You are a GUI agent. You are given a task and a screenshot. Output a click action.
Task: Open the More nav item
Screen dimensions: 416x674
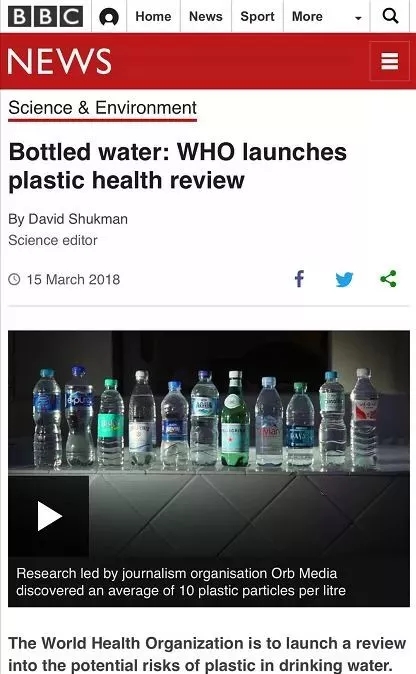tap(307, 16)
